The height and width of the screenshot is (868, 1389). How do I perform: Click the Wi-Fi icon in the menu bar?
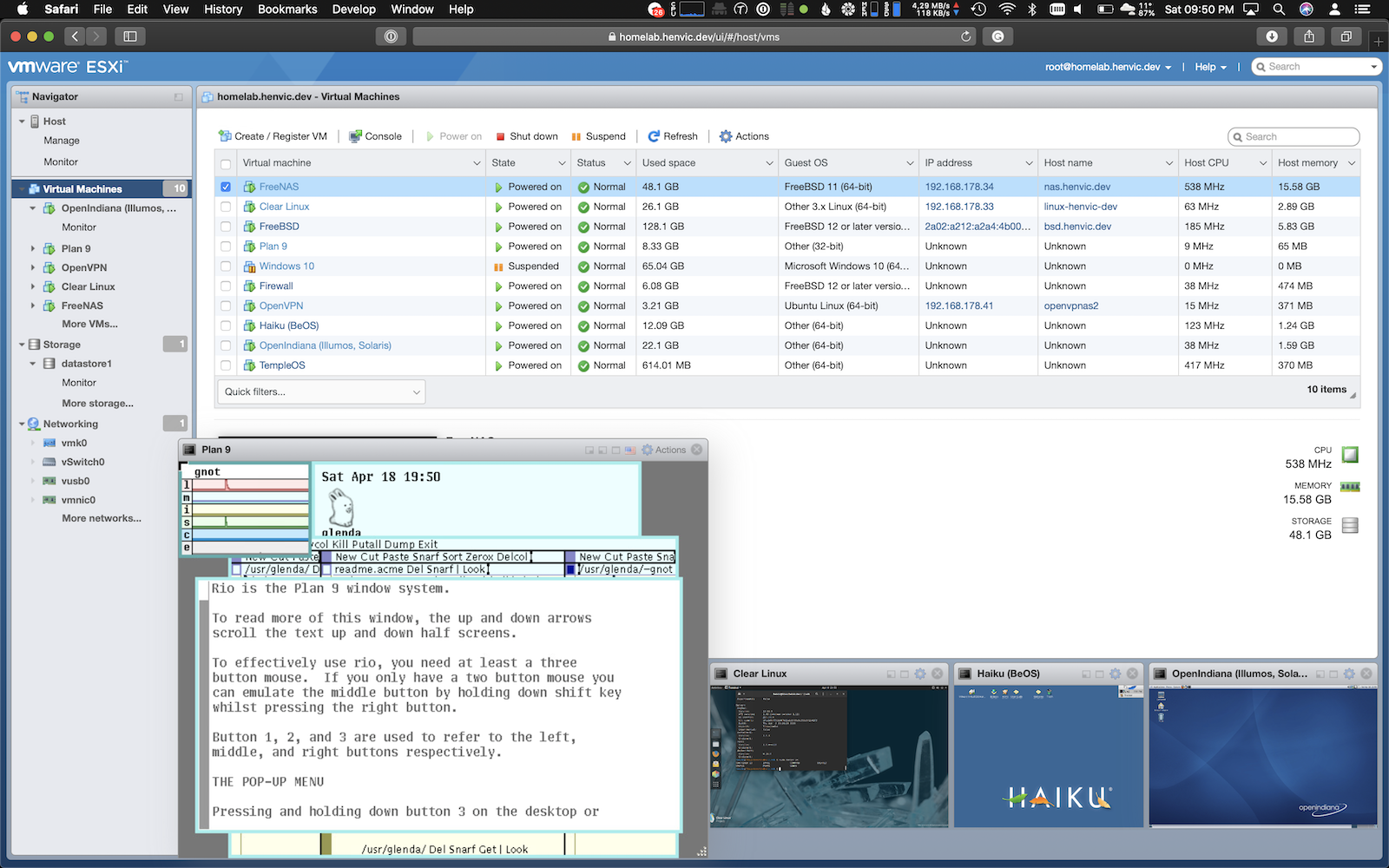click(1007, 10)
